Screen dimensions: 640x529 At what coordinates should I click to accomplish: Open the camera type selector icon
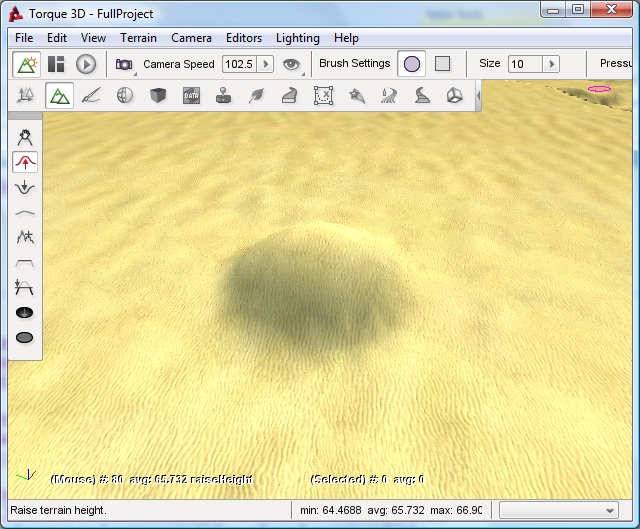click(x=124, y=64)
